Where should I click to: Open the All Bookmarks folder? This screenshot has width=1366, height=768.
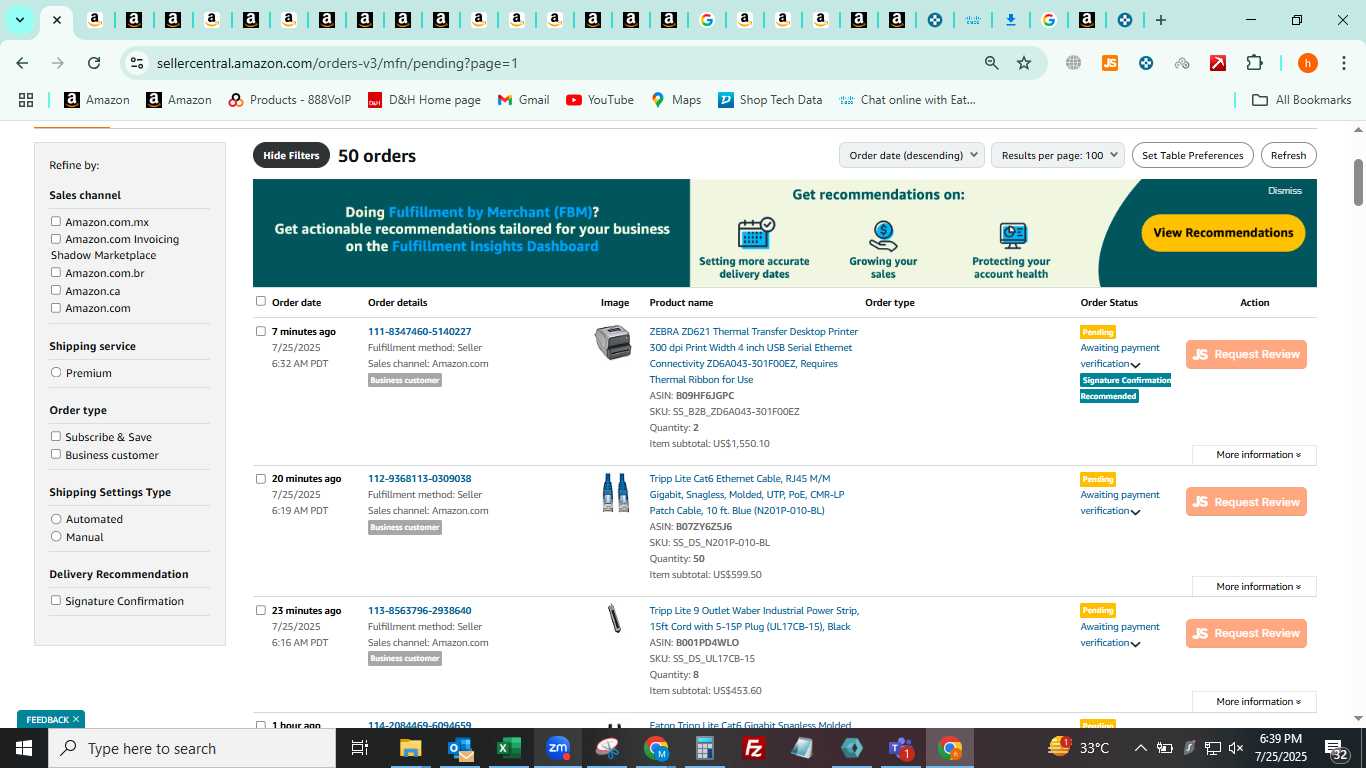tap(1302, 100)
